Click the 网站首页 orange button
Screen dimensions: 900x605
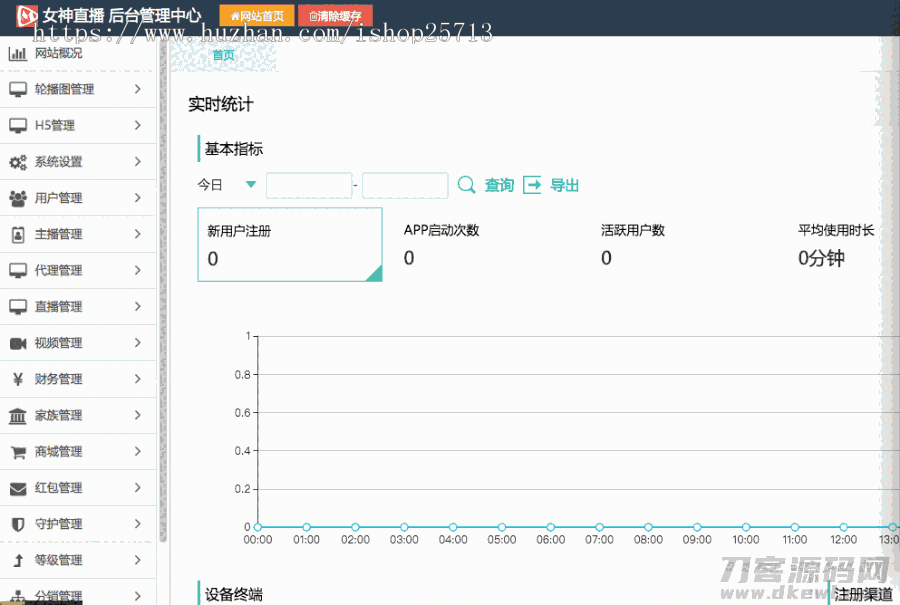pyautogui.click(x=257, y=16)
